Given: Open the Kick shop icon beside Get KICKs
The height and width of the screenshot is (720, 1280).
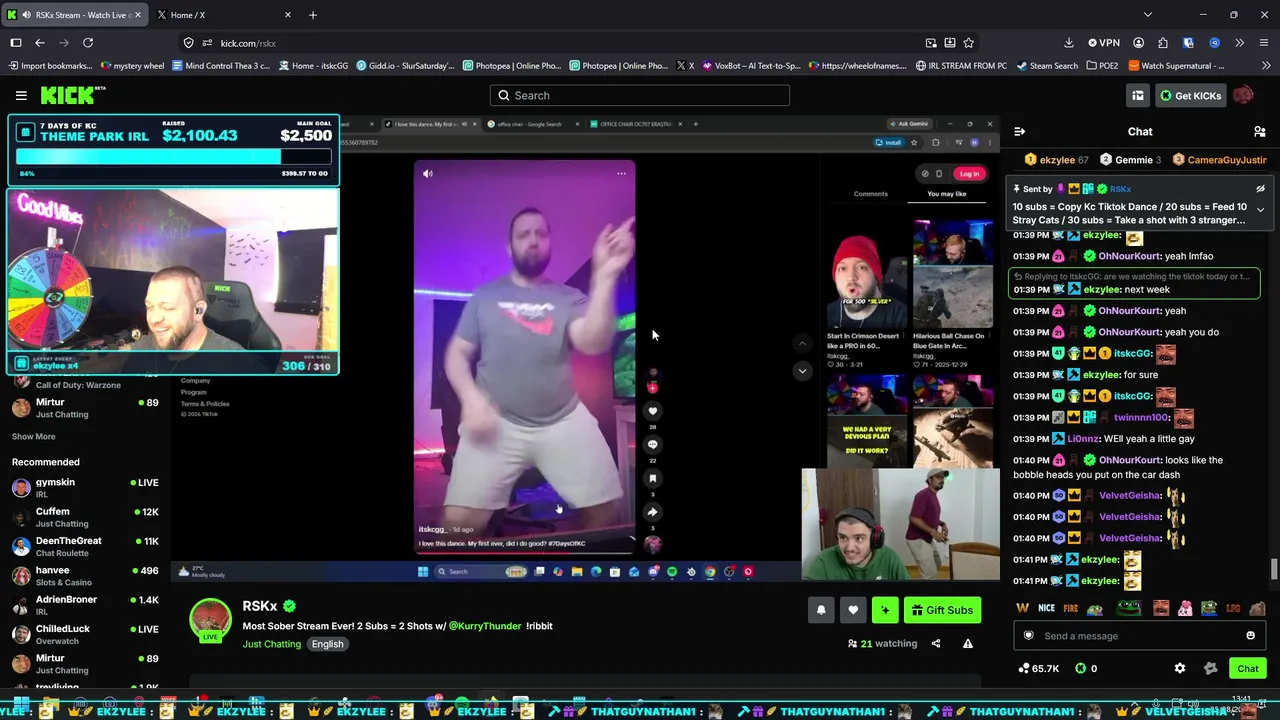Looking at the screenshot, I should tap(1138, 95).
